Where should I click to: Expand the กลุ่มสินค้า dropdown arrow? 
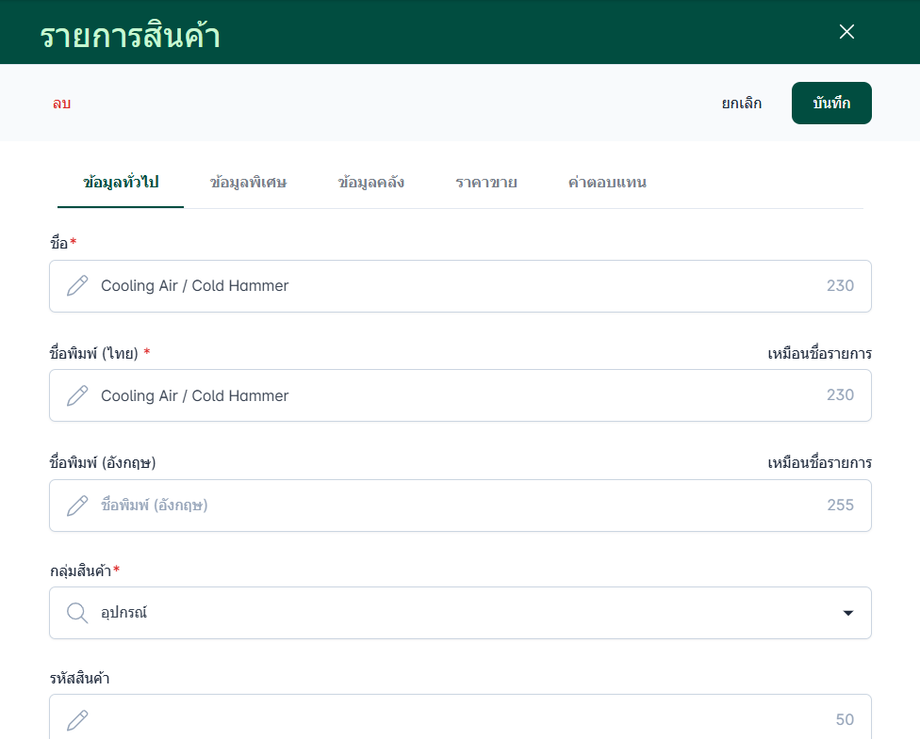pyautogui.click(x=848, y=613)
